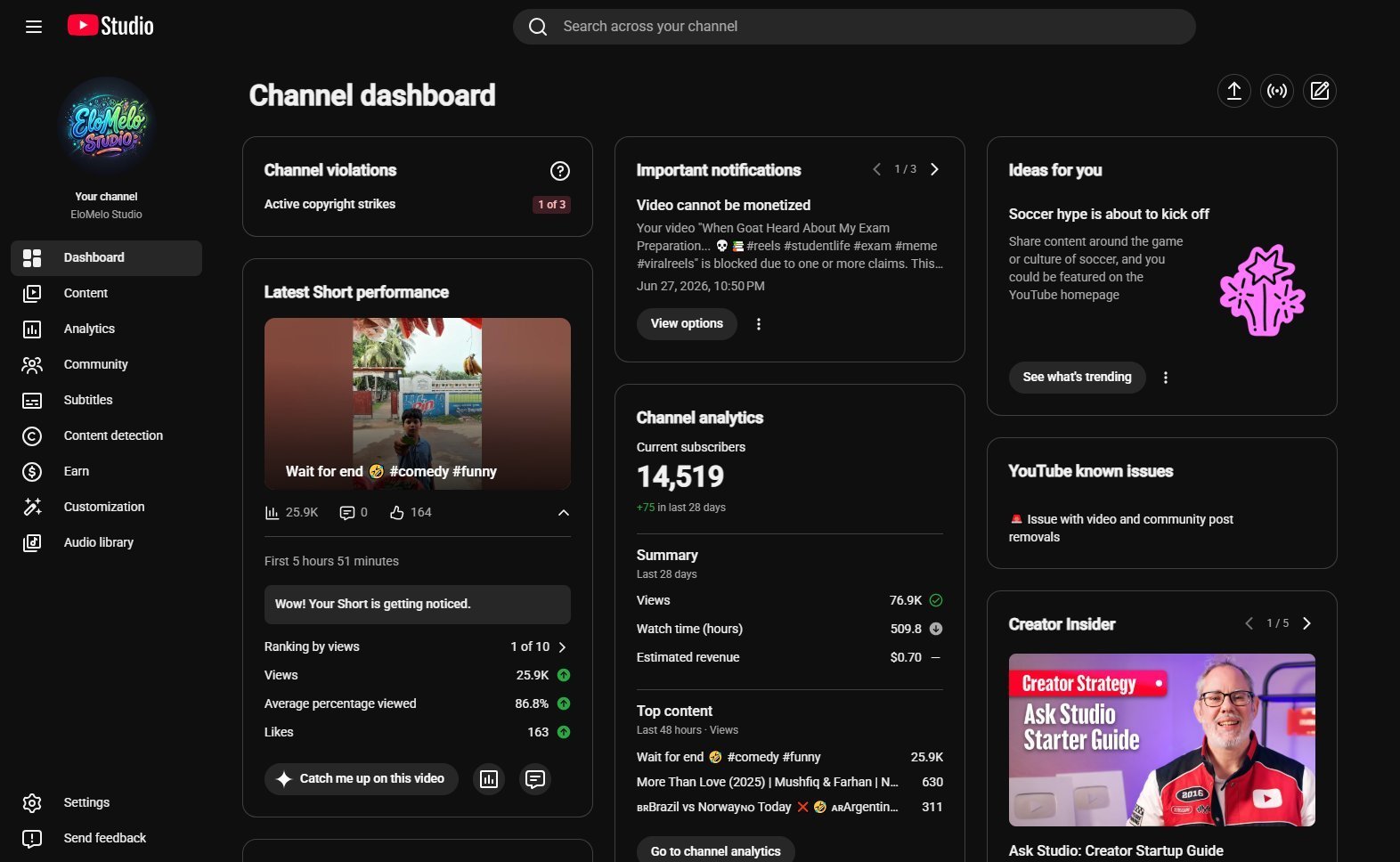This screenshot has width=1400, height=862.
Task: Focus the Search across your channel field
Action: [854, 27]
